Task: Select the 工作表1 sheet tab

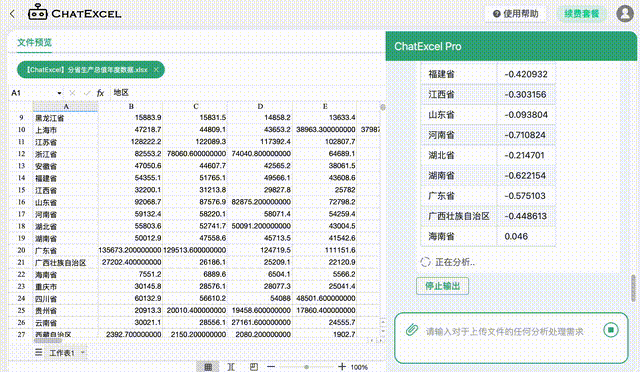Action: coord(62,352)
